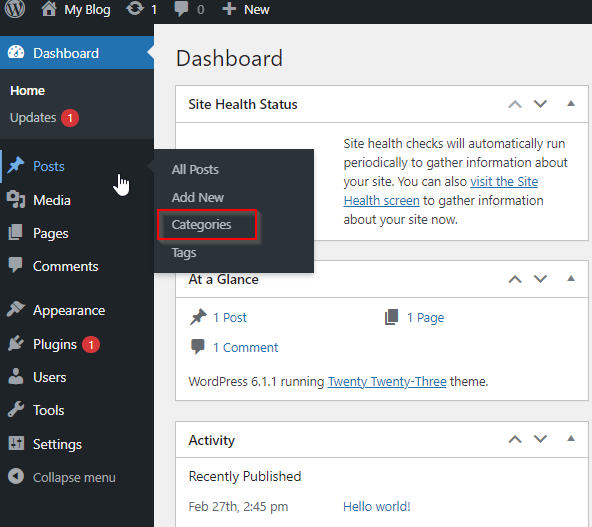The height and width of the screenshot is (527, 592).
Task: Move Site Health Status panel down
Action: [x=540, y=104]
